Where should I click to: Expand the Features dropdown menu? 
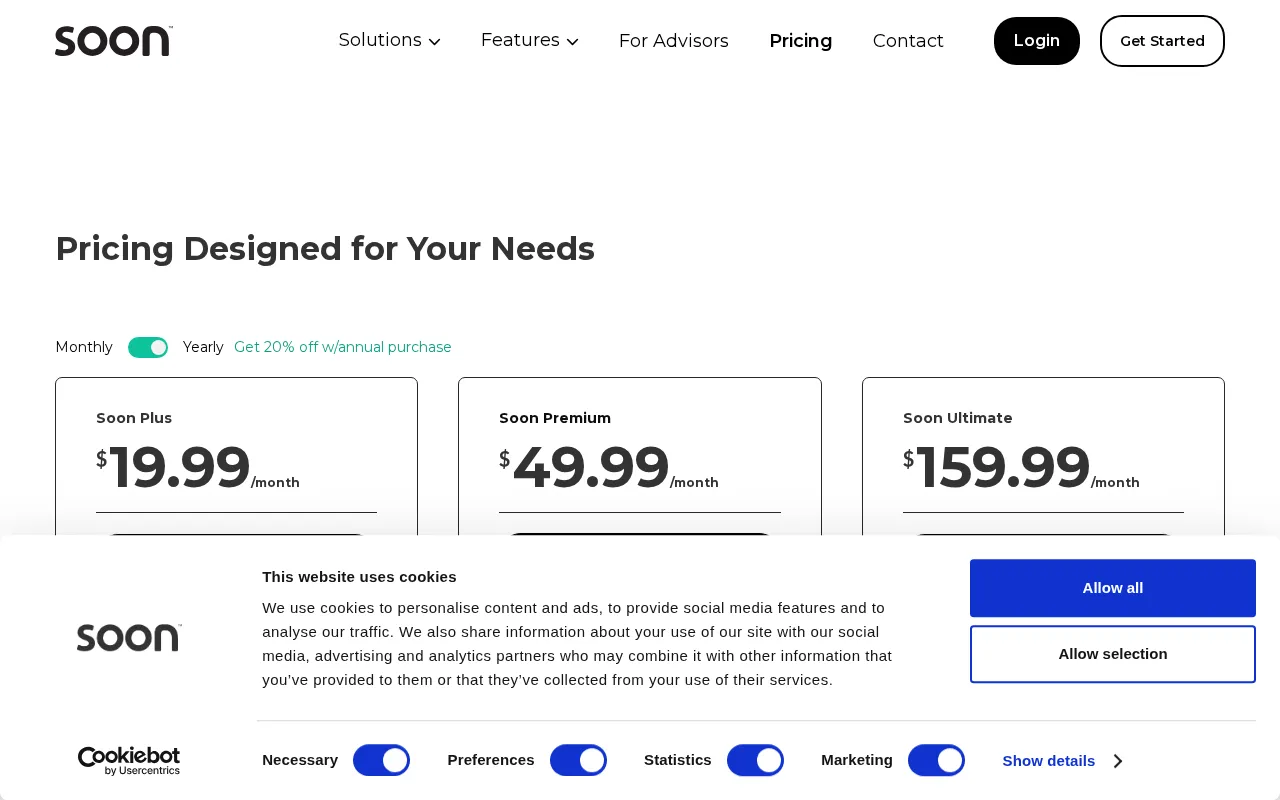[x=529, y=41]
